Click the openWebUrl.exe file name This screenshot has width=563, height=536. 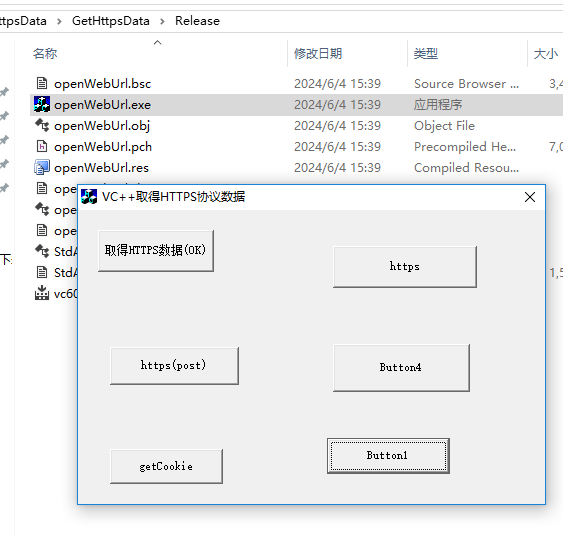tap(102, 105)
